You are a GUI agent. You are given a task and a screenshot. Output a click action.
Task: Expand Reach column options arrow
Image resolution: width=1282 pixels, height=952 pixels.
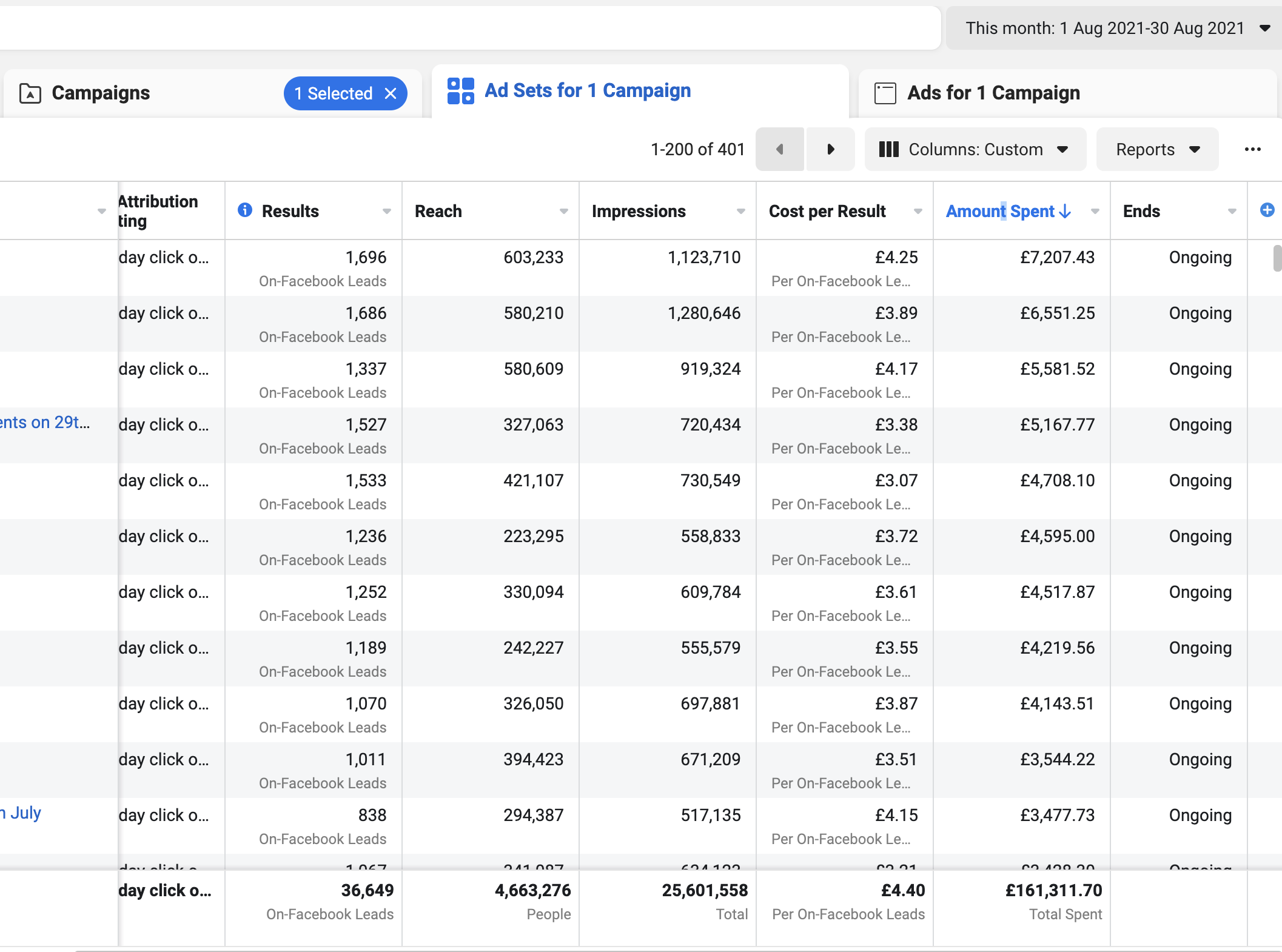click(x=563, y=211)
